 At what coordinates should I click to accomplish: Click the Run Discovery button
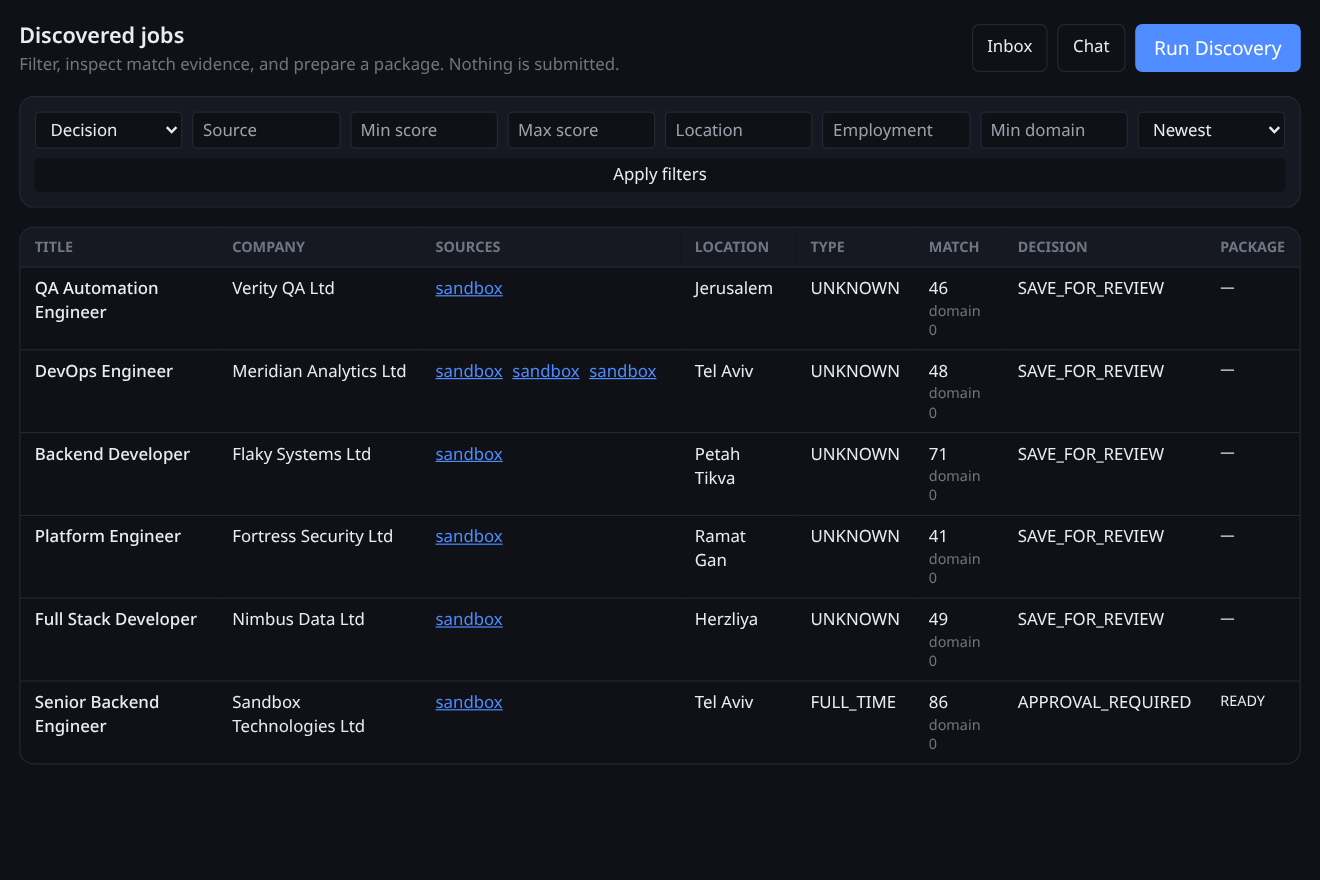coord(1217,48)
